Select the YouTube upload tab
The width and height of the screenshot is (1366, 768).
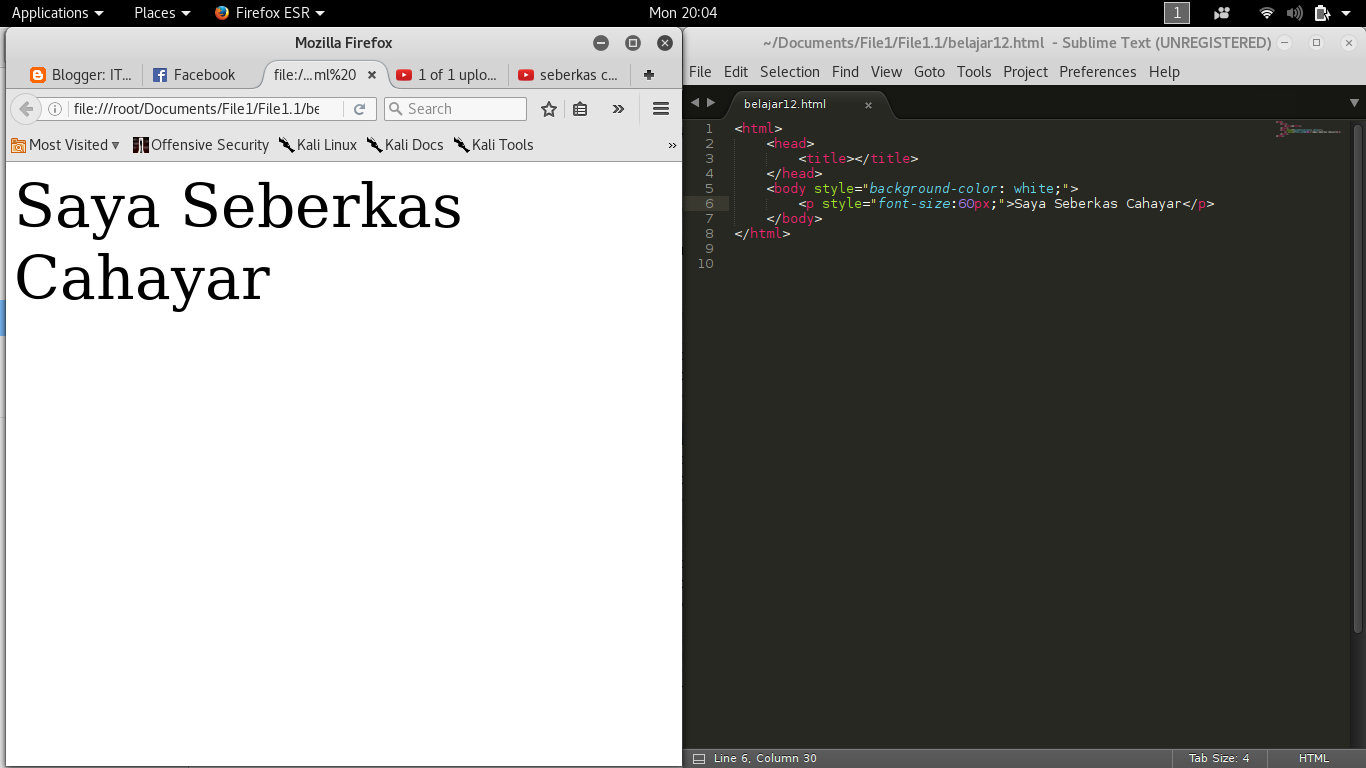448,74
